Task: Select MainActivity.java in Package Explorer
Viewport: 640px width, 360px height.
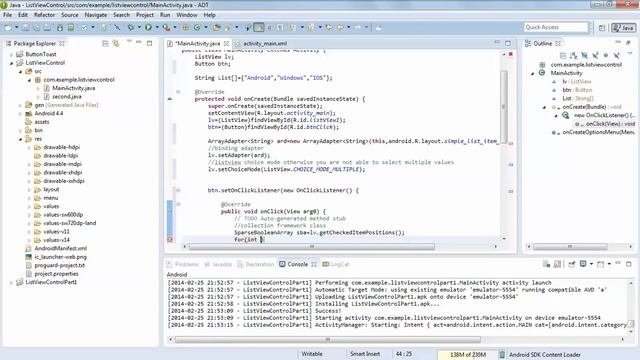Action: click(x=73, y=88)
